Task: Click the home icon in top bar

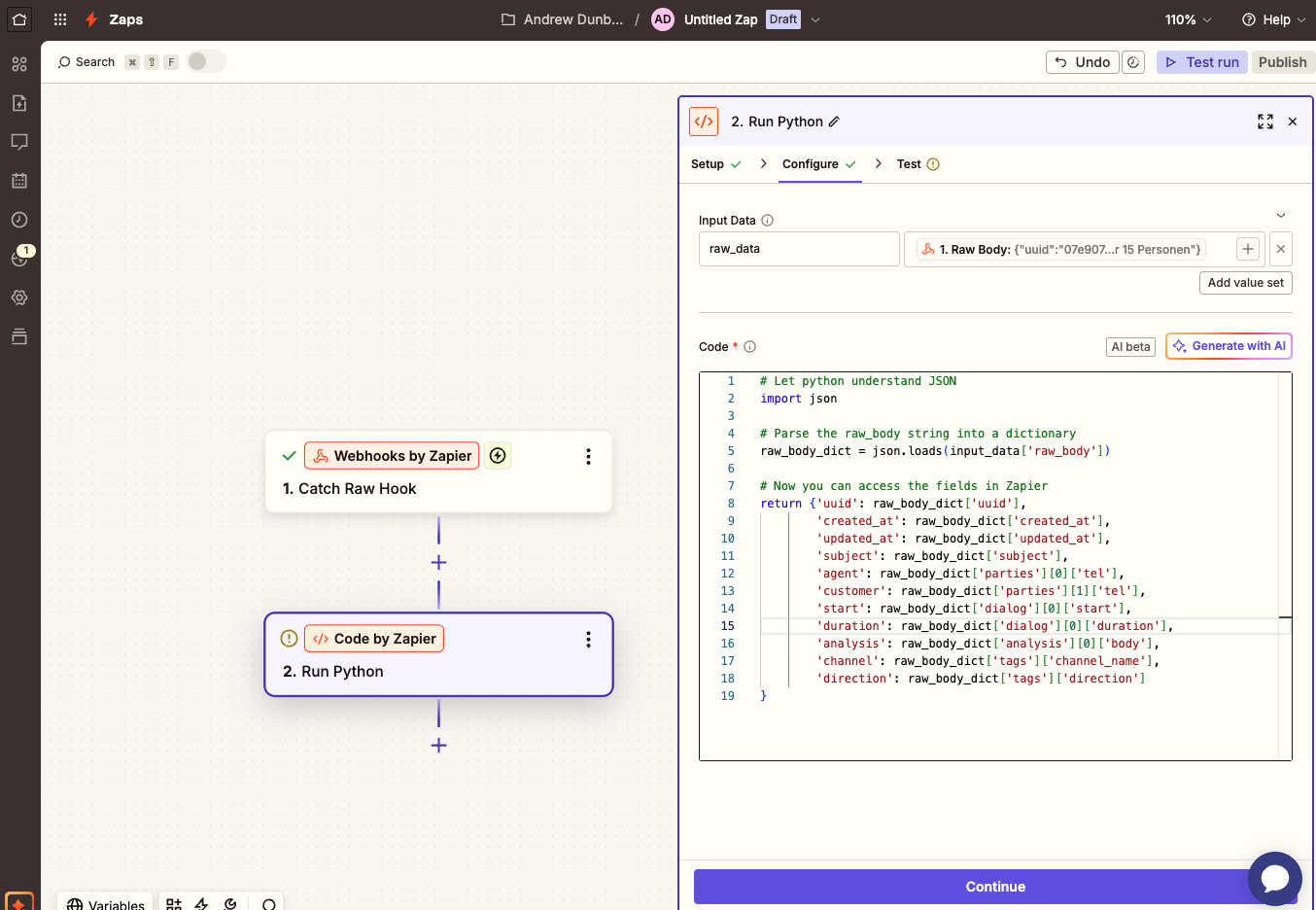Action: click(19, 19)
